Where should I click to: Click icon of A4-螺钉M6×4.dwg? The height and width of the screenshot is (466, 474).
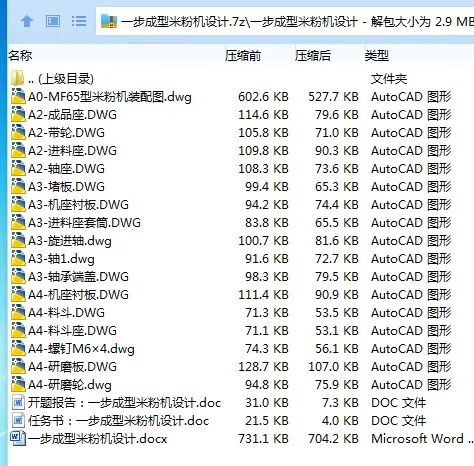18,348
